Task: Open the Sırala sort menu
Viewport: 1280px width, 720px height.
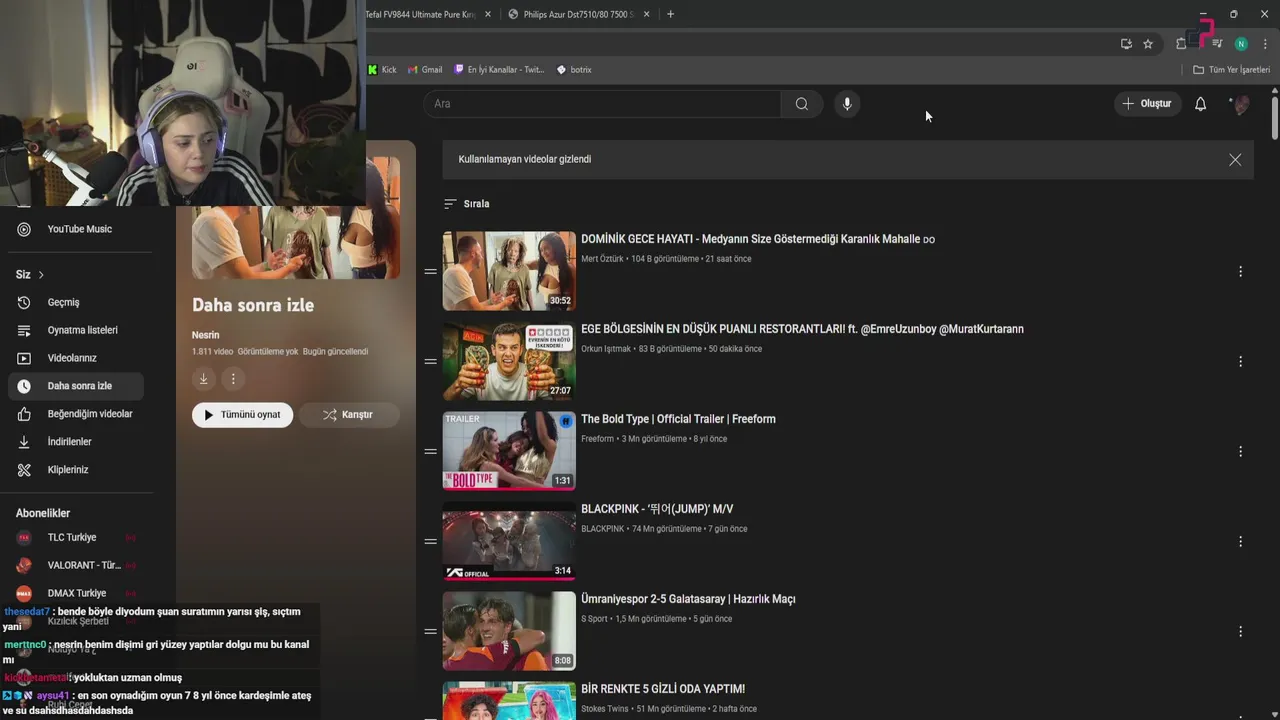Action: click(467, 204)
